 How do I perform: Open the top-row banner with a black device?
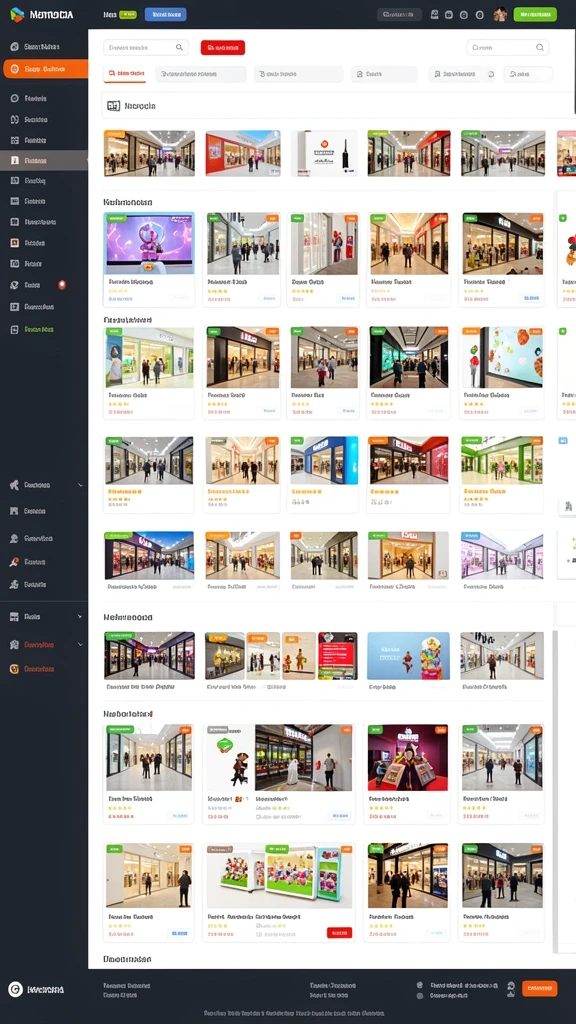pyautogui.click(x=325, y=153)
